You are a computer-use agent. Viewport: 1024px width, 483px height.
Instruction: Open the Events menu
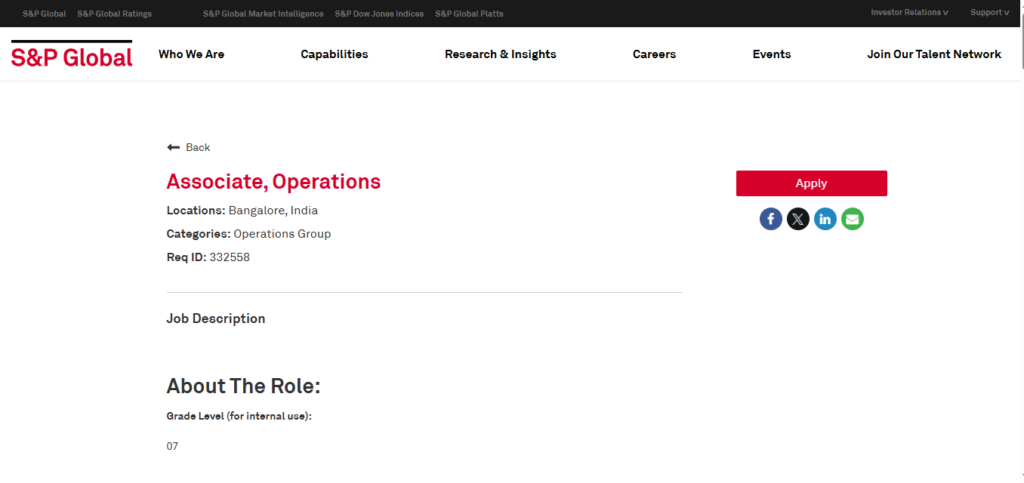771,54
